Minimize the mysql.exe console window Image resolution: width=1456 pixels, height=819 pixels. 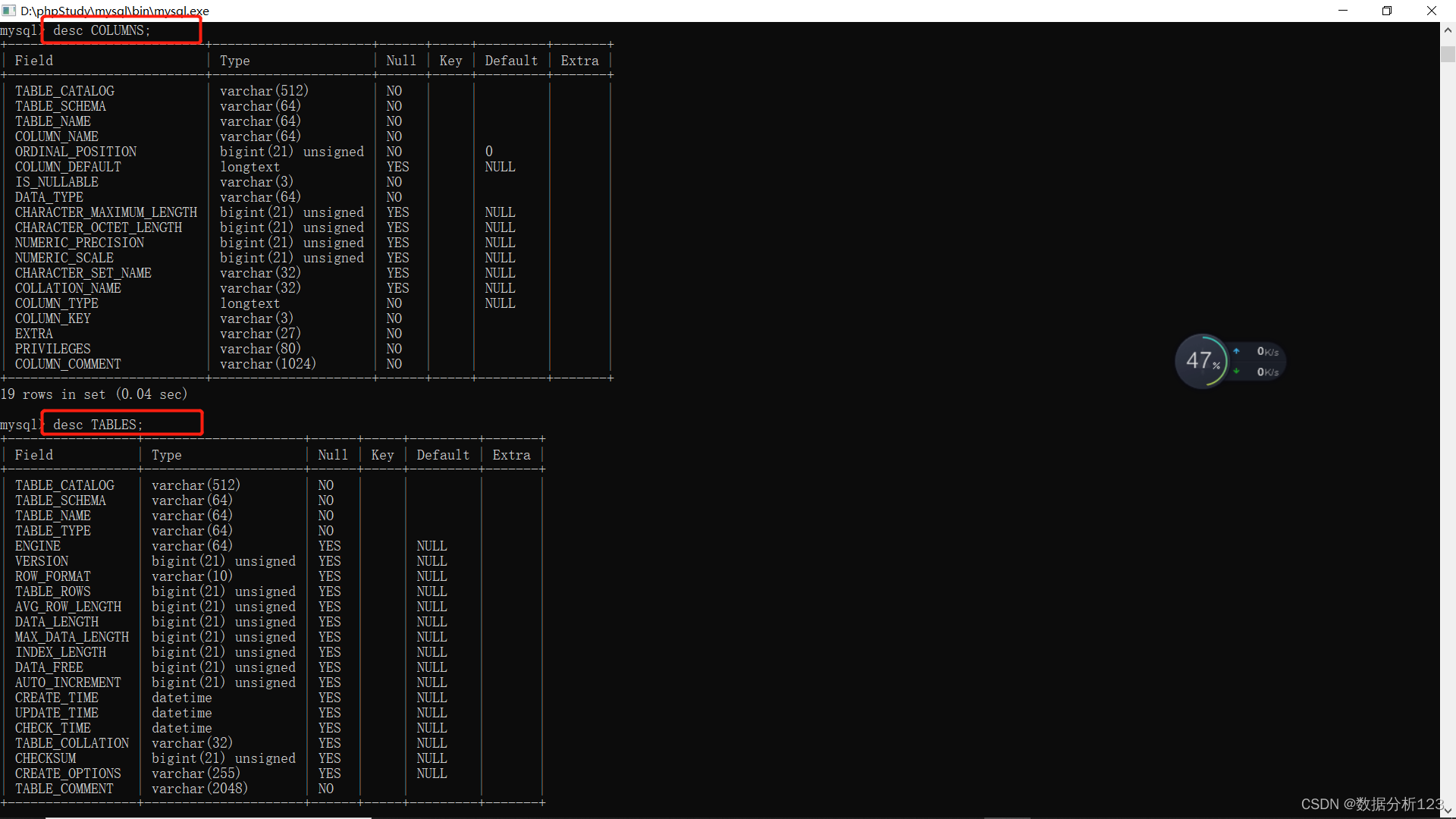point(1343,11)
